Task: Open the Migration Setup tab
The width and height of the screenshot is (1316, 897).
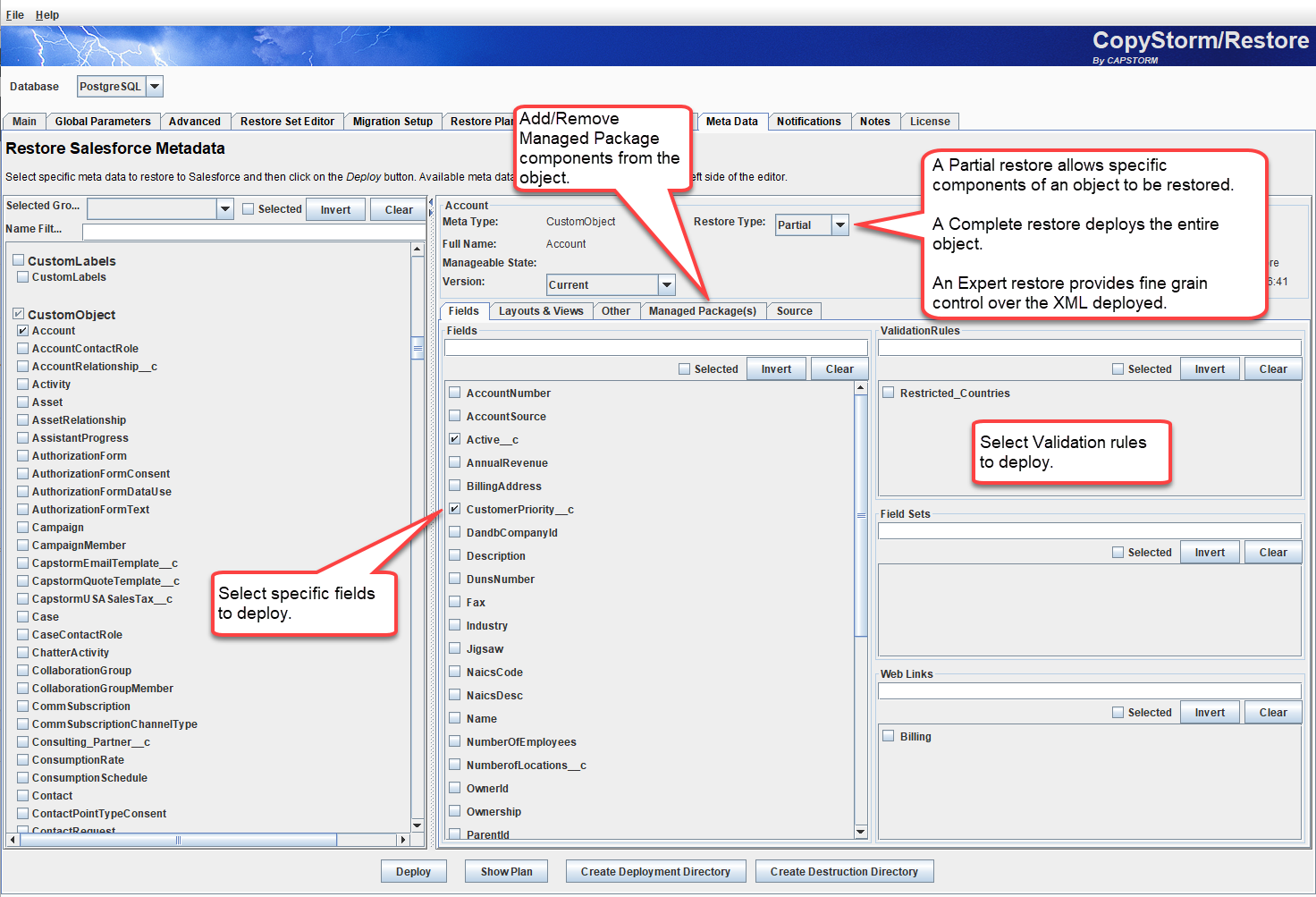Action: point(392,122)
